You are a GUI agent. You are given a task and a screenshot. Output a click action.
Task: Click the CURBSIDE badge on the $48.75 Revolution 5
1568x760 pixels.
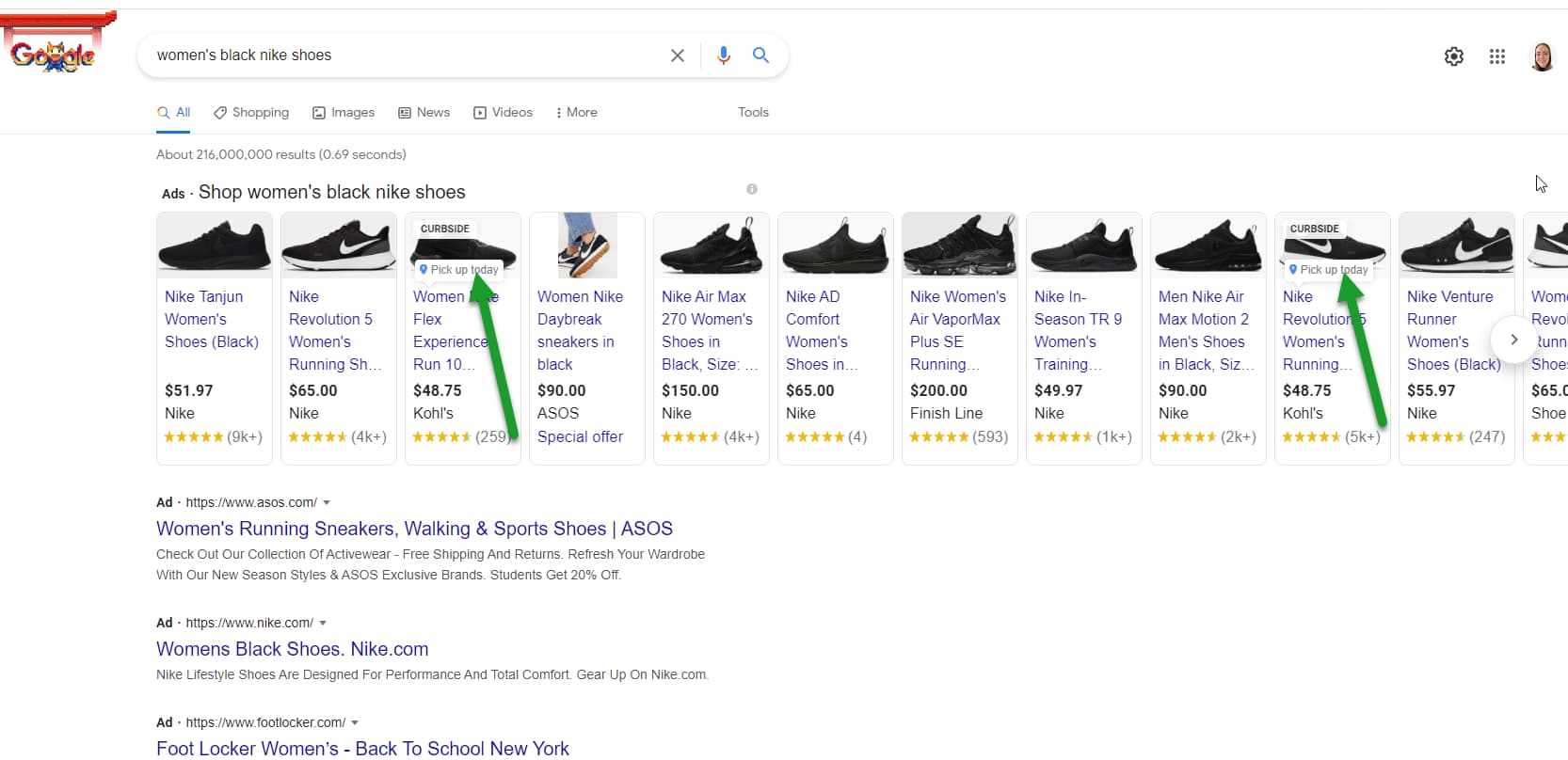(x=1315, y=229)
